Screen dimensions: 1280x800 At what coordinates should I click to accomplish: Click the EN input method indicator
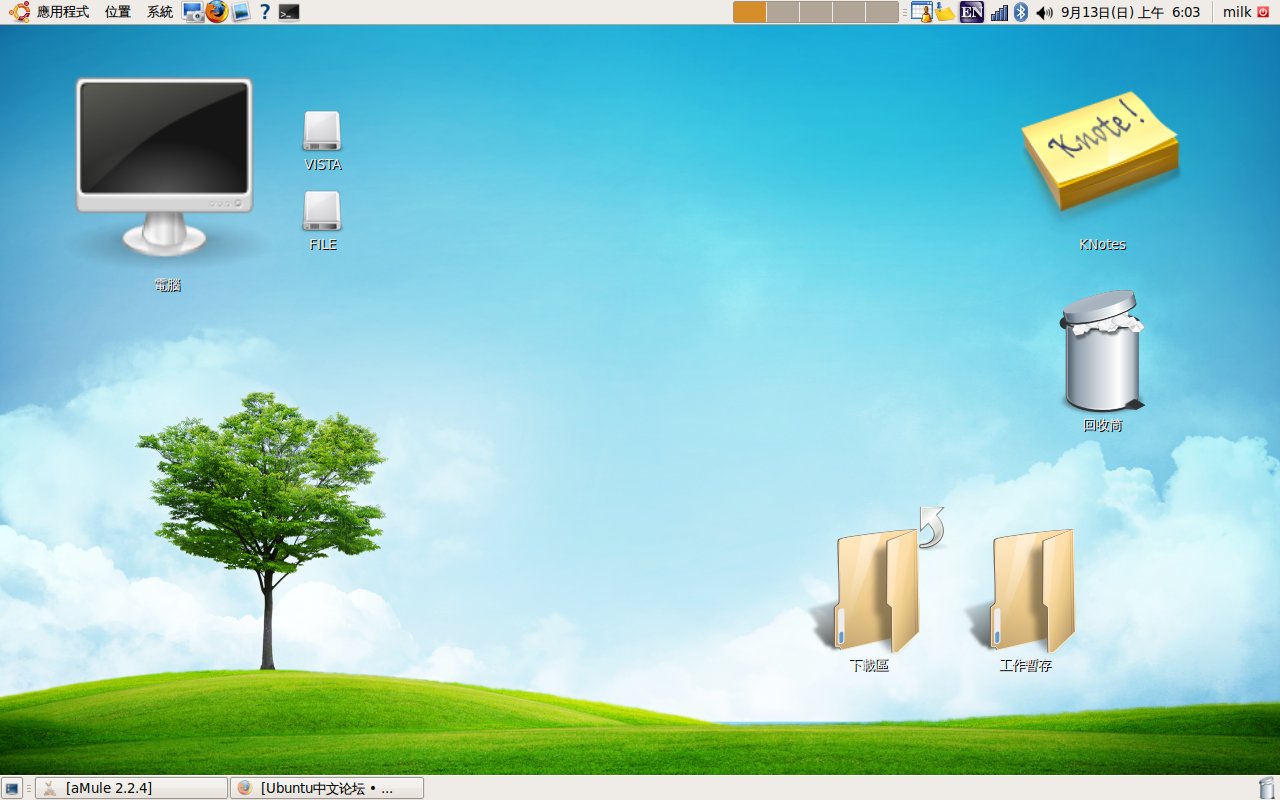click(x=971, y=12)
